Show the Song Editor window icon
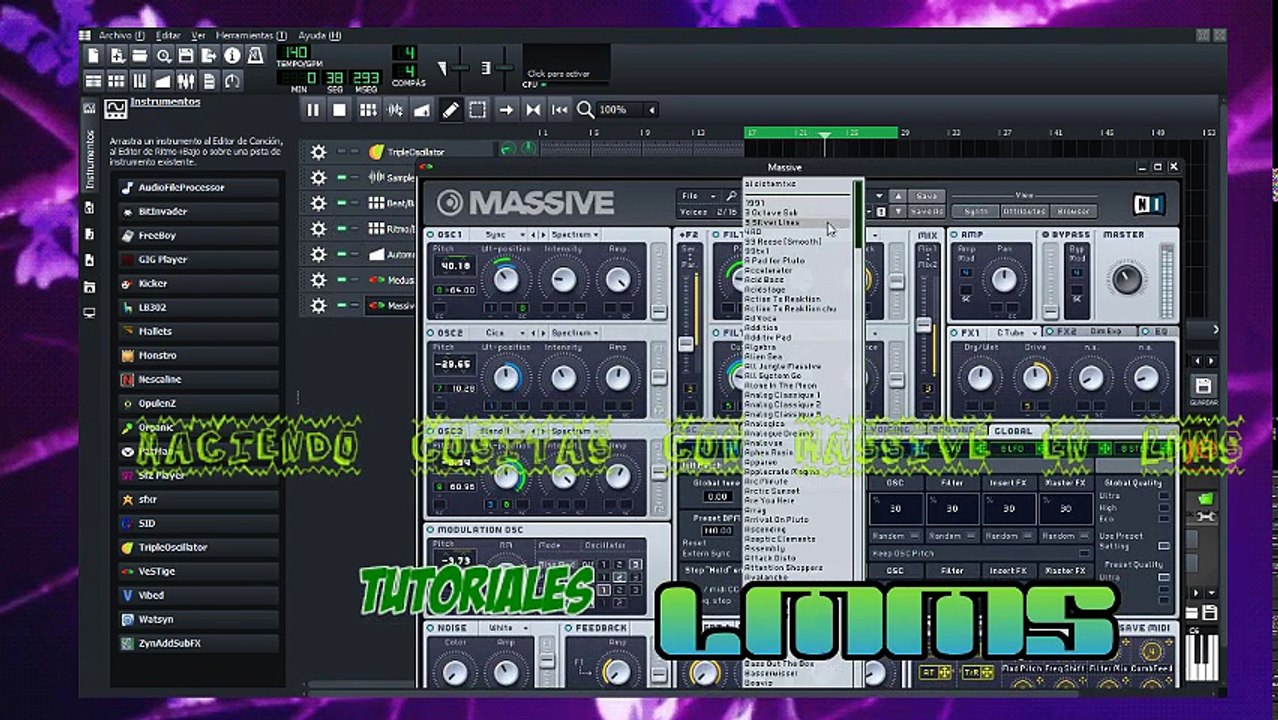This screenshot has width=1278, height=720. click(x=94, y=81)
